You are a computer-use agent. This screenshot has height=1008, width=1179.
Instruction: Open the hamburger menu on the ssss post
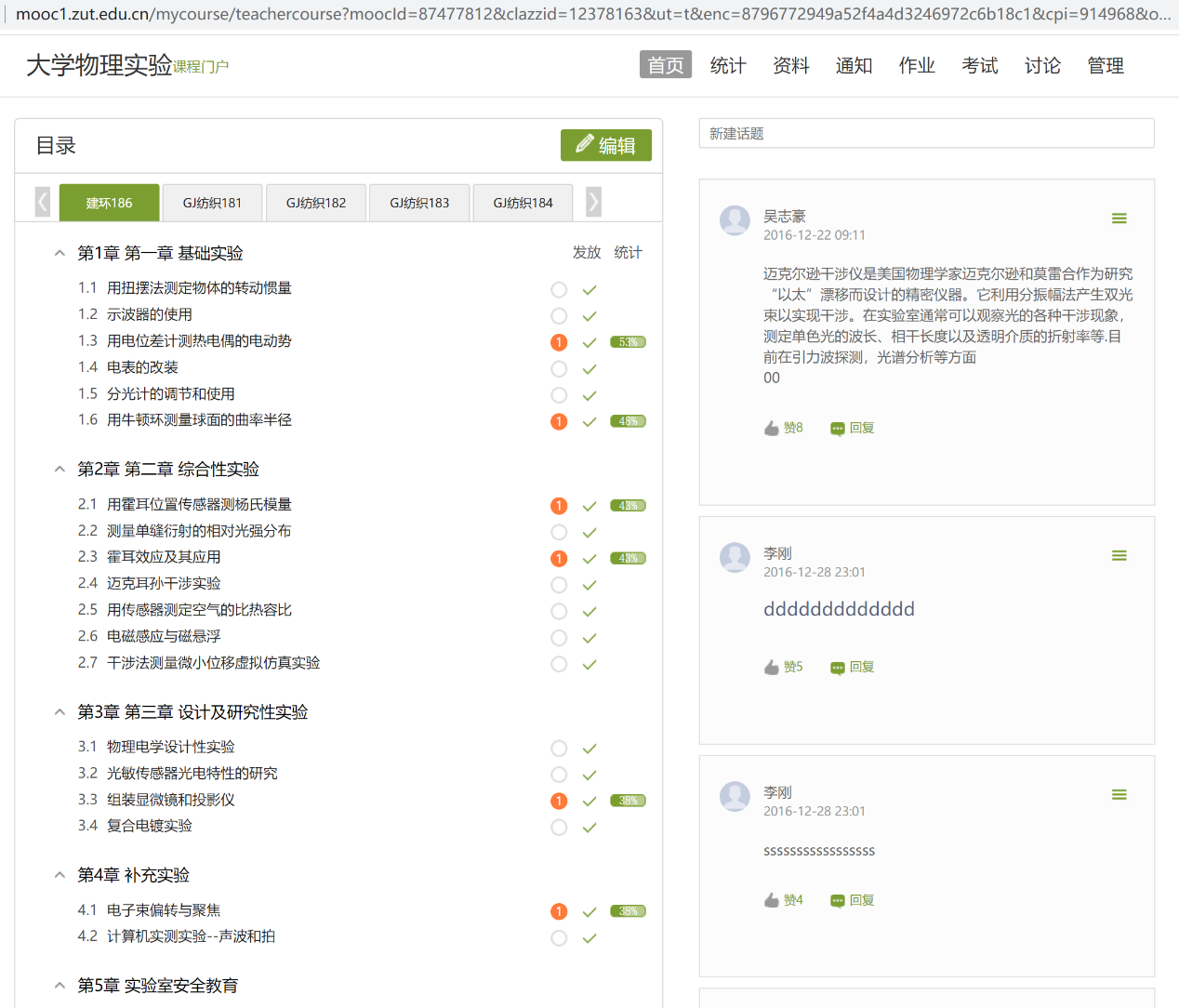[1119, 794]
